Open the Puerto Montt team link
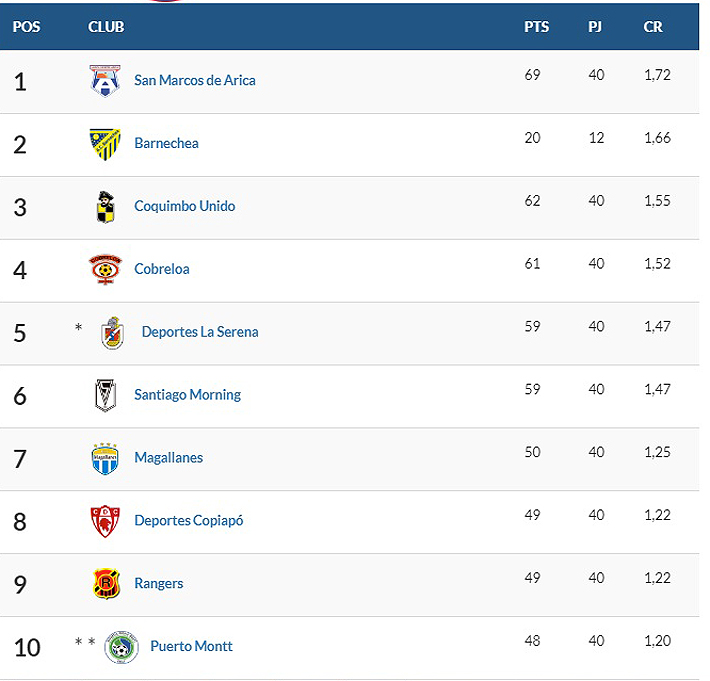This screenshot has height=681, width=710. [191, 646]
